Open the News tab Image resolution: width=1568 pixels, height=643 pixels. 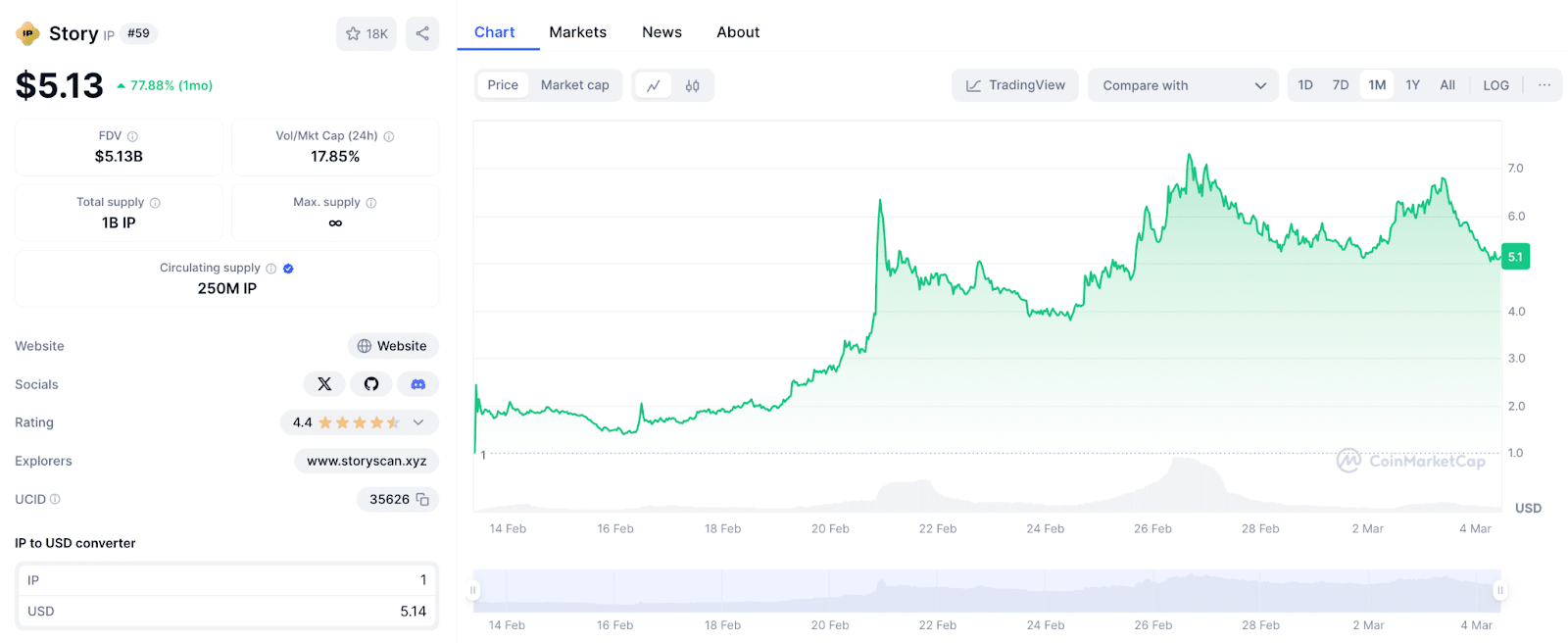click(x=661, y=32)
